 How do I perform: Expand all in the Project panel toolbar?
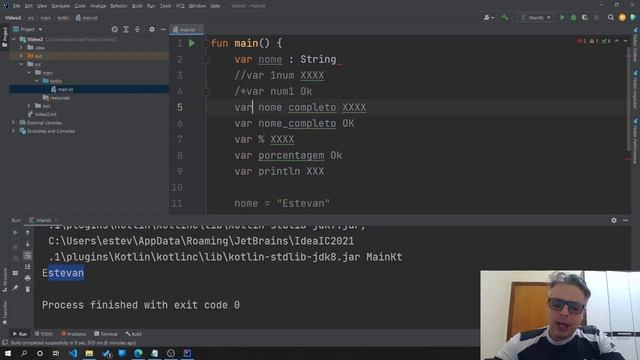(126, 29)
